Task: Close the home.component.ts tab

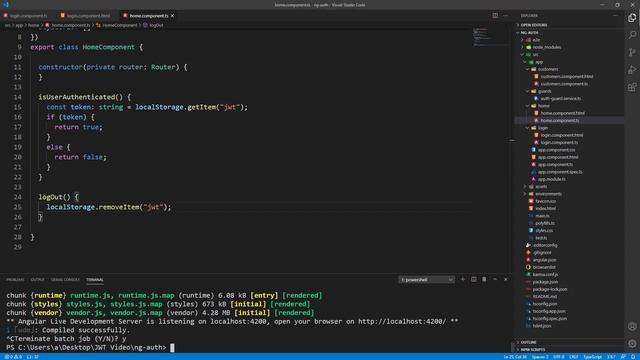Action: 172,16
